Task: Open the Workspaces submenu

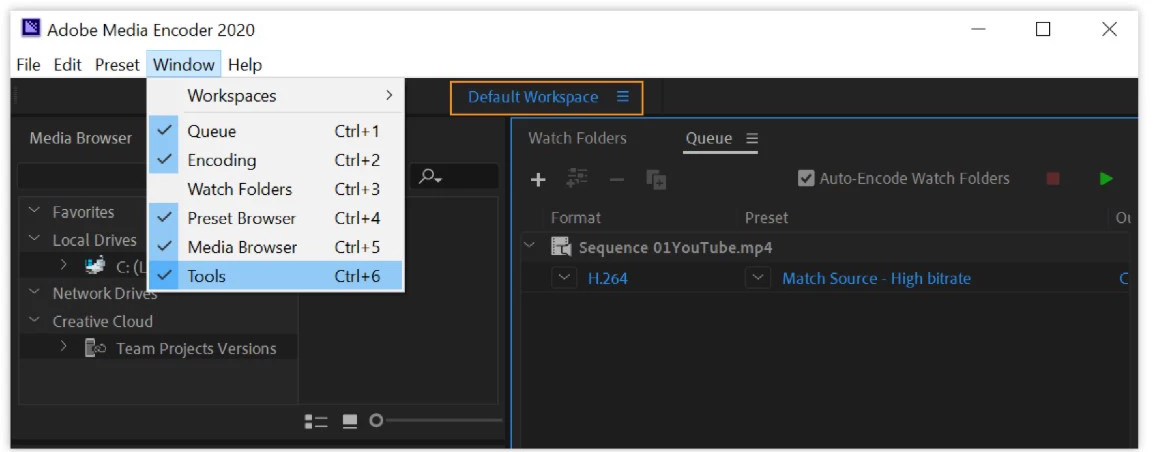Action: (276, 96)
